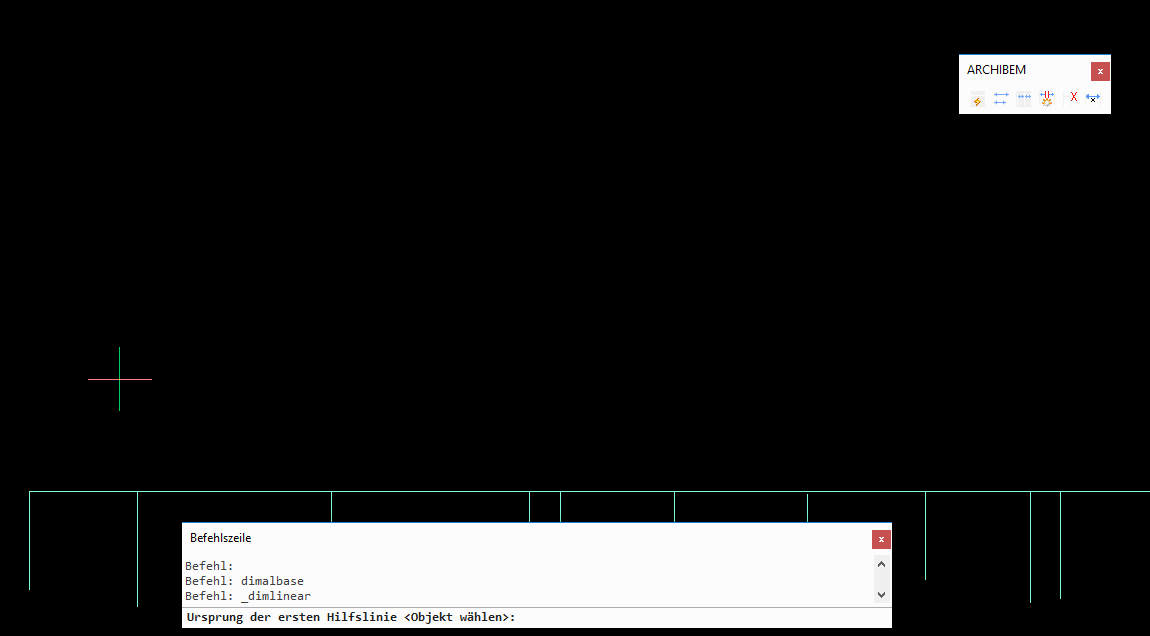Image resolution: width=1150 pixels, height=636 pixels.
Task: Click the center of the crosshair cursor
Action: pyautogui.click(x=119, y=379)
